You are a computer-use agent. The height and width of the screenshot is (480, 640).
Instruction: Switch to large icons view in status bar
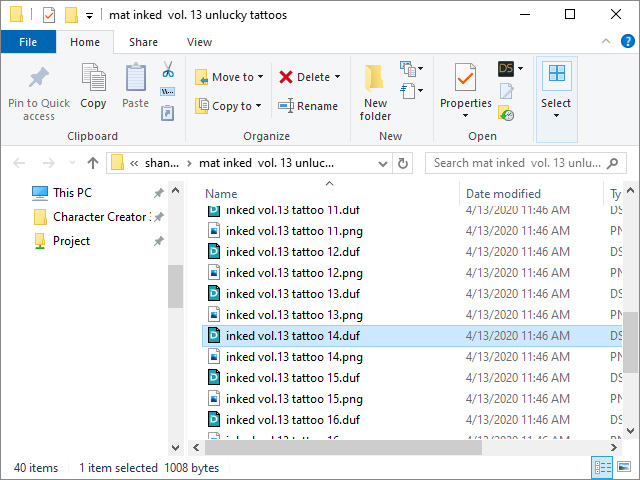pyautogui.click(x=625, y=467)
